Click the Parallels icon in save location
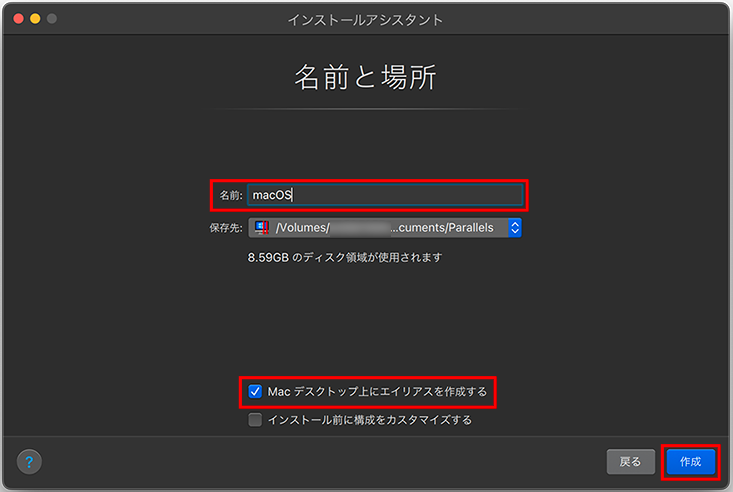The image size is (733, 492). (x=261, y=228)
